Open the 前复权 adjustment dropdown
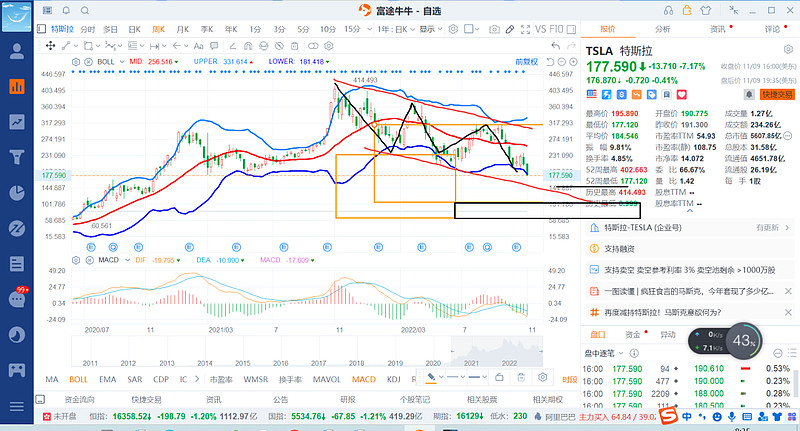The width and height of the screenshot is (800, 431). pos(527,62)
